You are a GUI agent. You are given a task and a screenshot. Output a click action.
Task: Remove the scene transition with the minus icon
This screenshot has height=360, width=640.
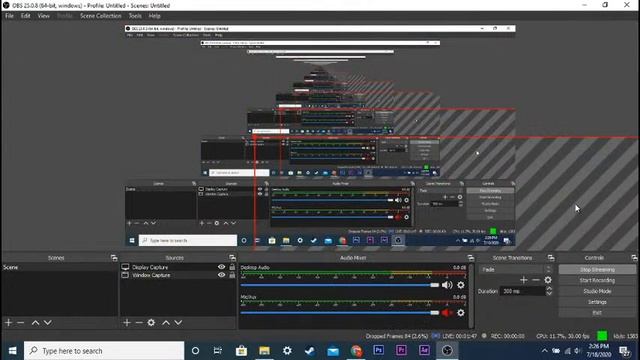pyautogui.click(x=536, y=280)
